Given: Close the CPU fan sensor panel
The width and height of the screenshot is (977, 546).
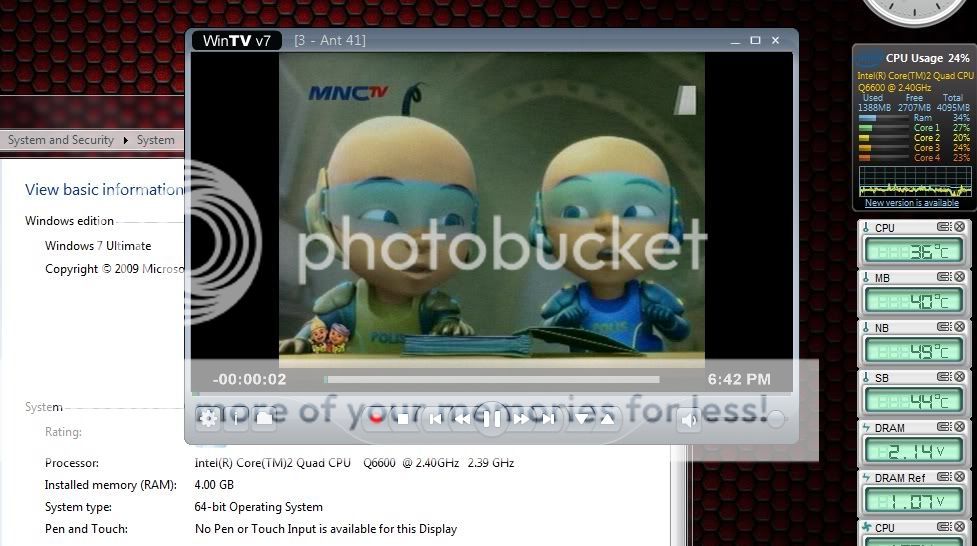Looking at the screenshot, I should pyautogui.click(x=960, y=526).
